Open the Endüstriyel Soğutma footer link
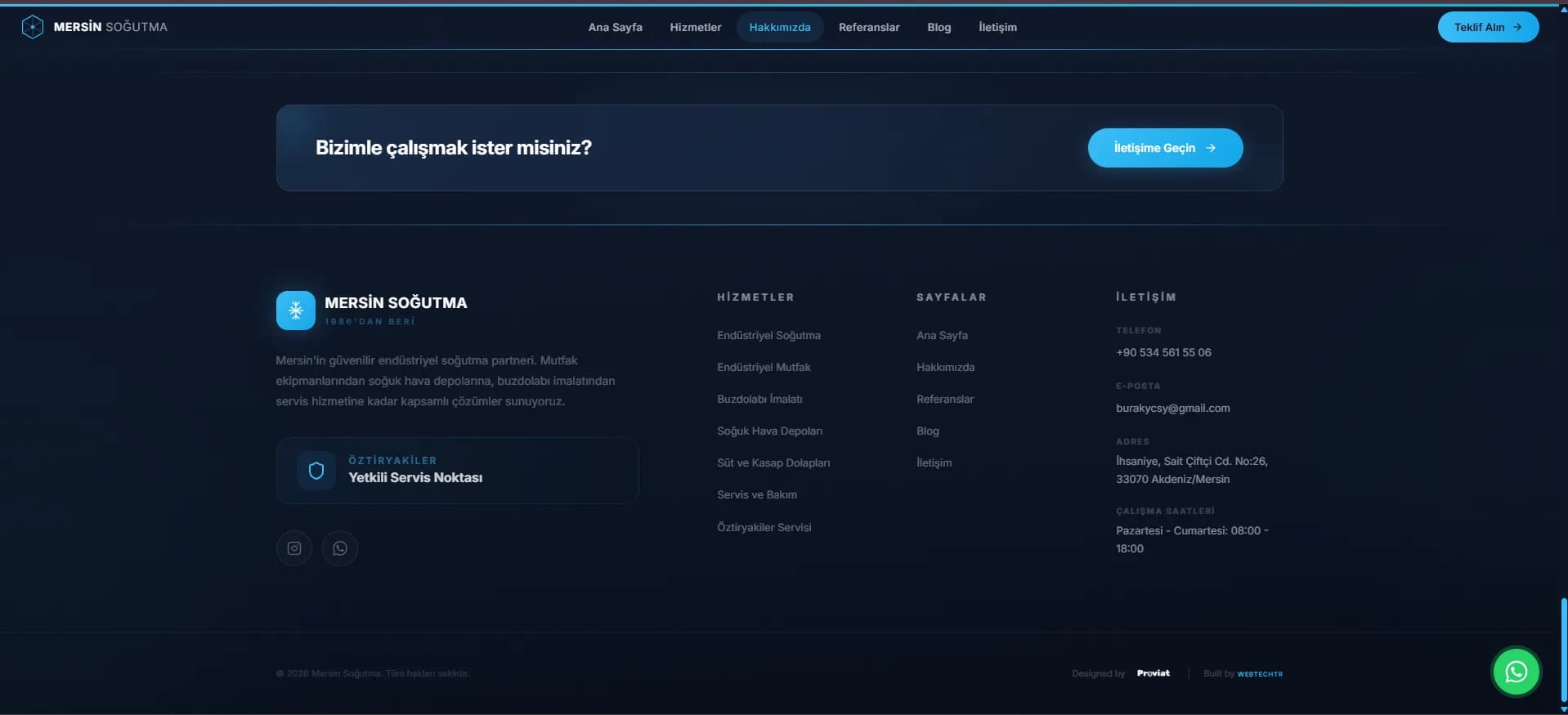The width and height of the screenshot is (1568, 715). click(x=769, y=335)
